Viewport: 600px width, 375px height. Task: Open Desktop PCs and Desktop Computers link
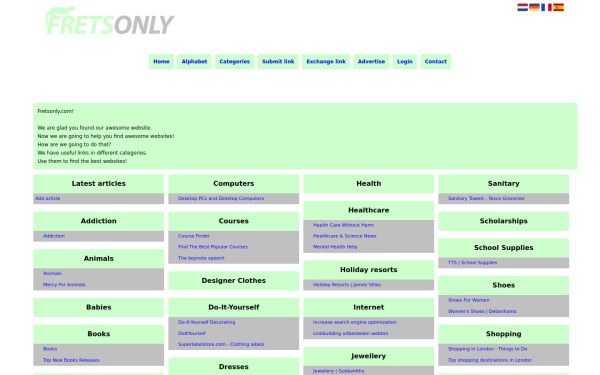[x=221, y=199]
